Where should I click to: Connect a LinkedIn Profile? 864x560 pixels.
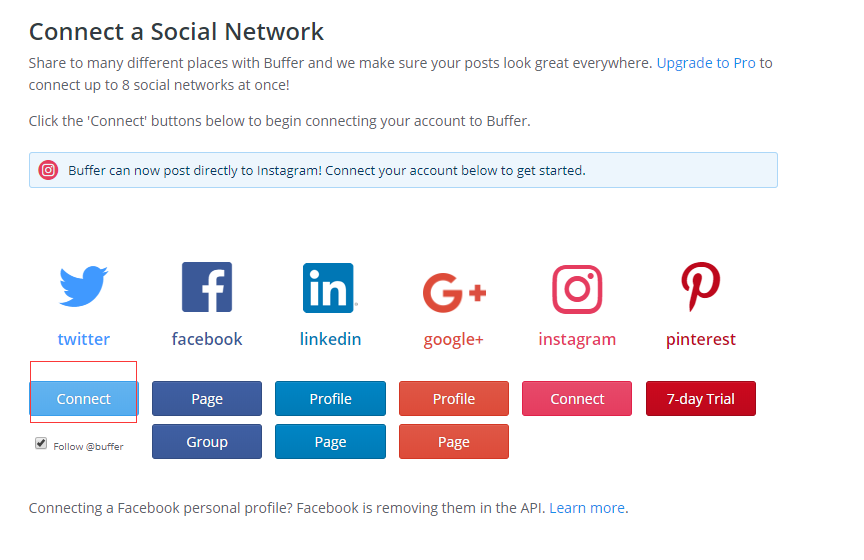pyautogui.click(x=331, y=399)
